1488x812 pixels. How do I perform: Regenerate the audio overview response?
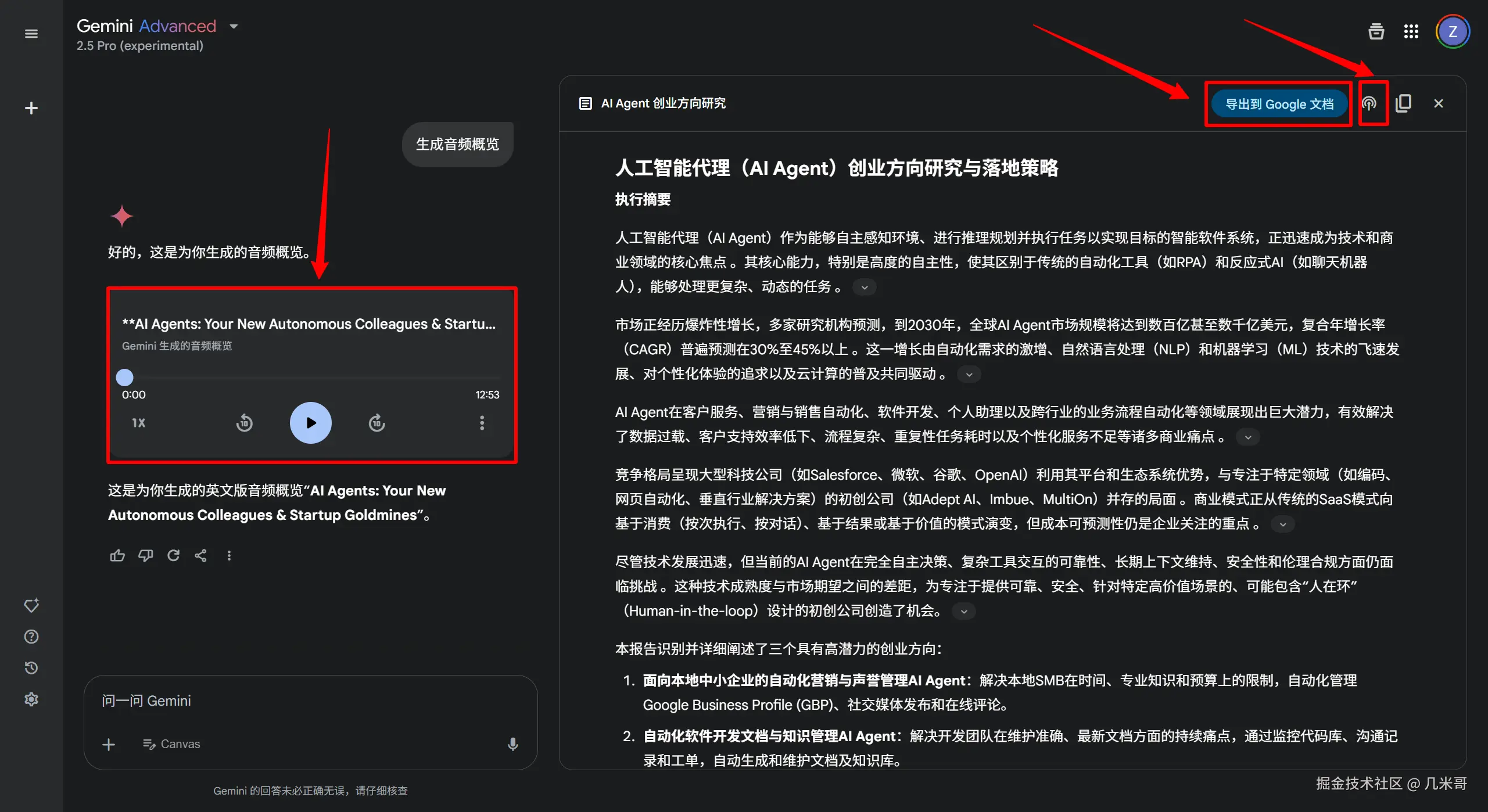(173, 555)
